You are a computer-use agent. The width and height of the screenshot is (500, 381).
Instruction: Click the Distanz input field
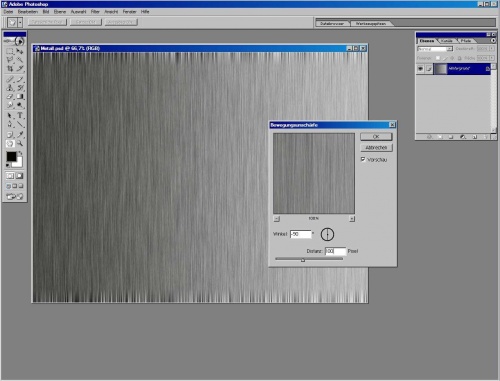[x=335, y=251]
